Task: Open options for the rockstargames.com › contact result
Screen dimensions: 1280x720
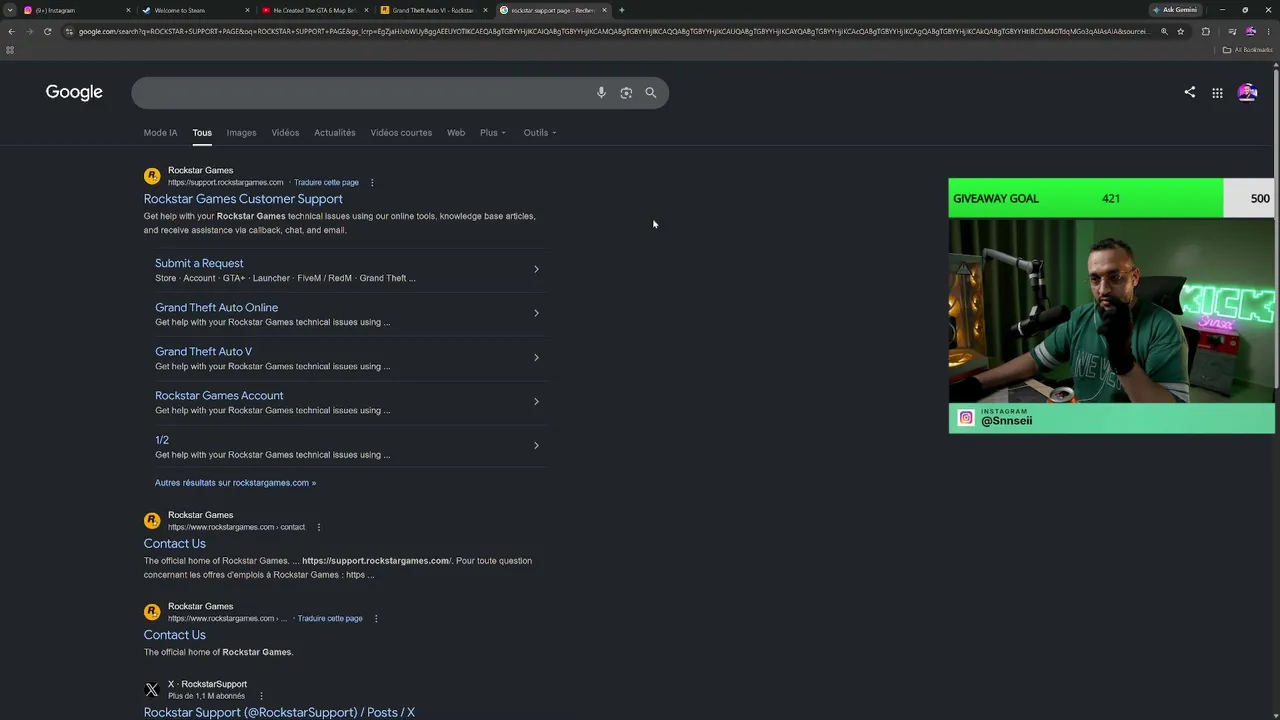Action: [319, 527]
